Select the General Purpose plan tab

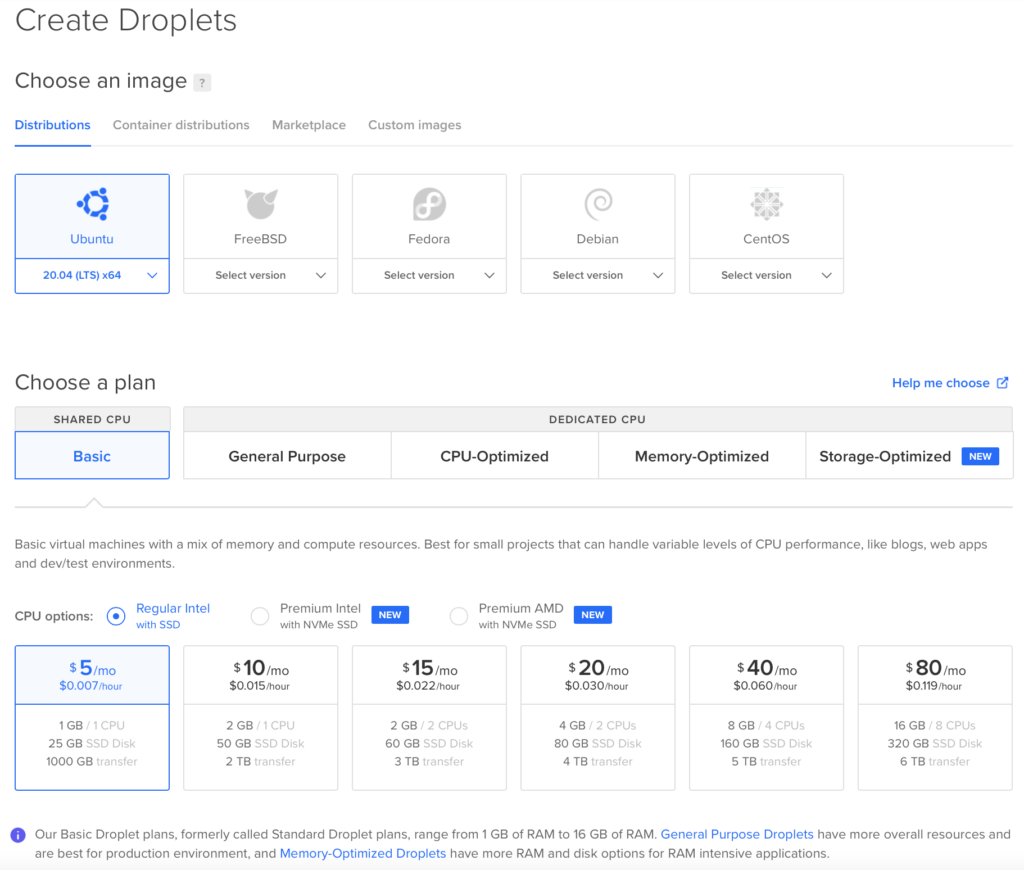(287, 456)
